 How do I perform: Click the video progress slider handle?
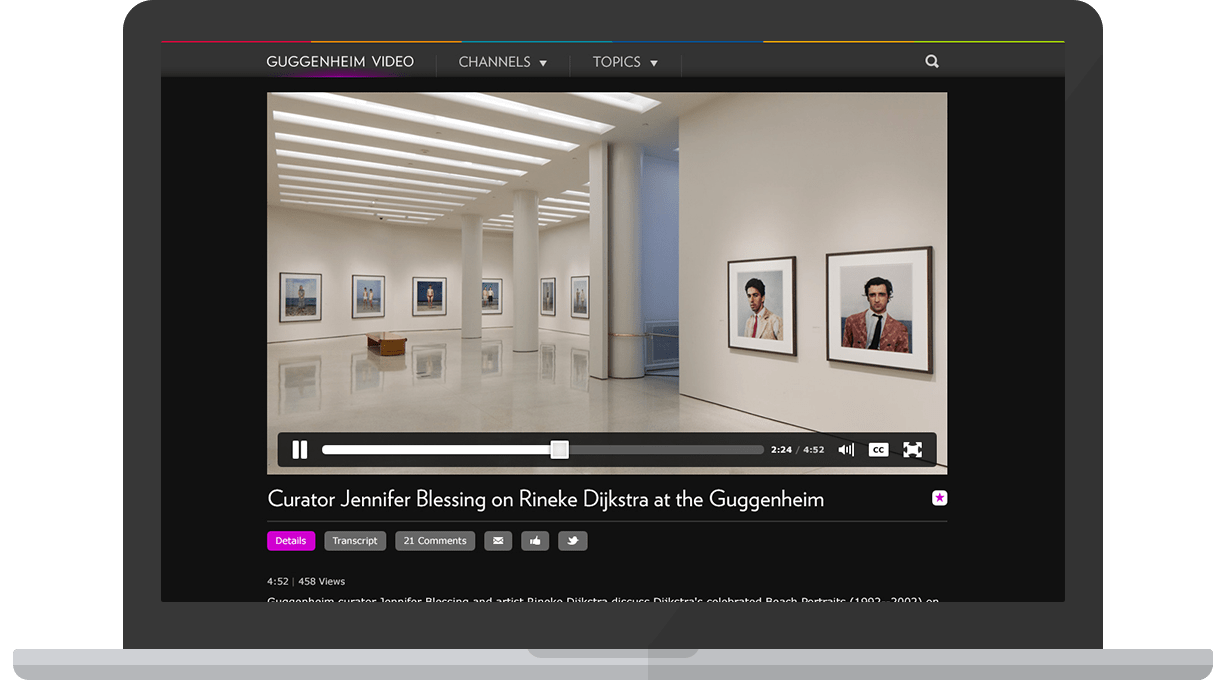pyautogui.click(x=560, y=450)
